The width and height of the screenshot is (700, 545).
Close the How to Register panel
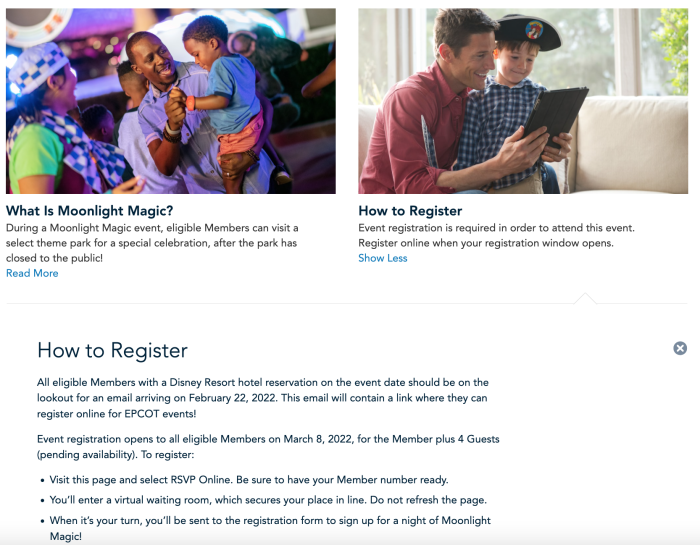[680, 348]
